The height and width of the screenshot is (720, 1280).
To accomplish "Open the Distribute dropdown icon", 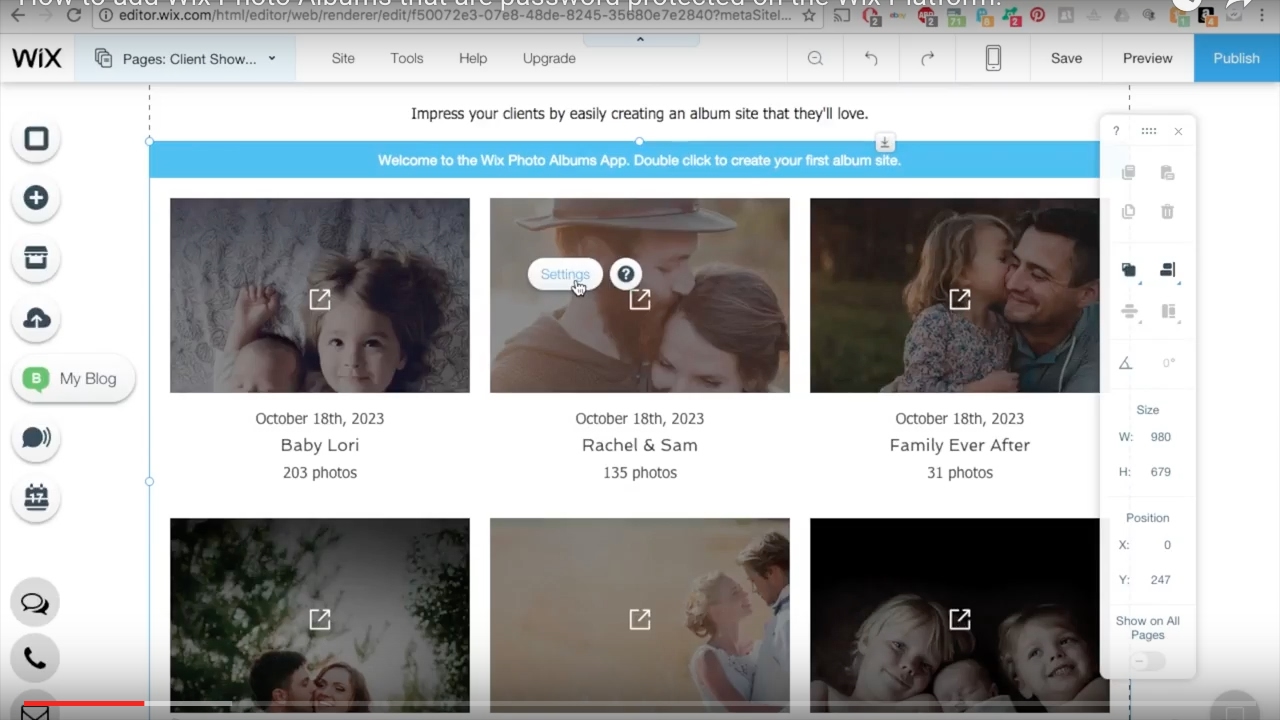I will click(x=1129, y=312).
